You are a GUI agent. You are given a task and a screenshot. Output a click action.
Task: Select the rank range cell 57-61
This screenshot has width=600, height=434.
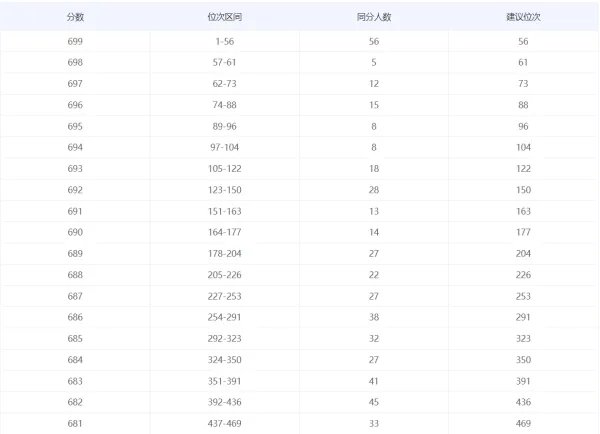pos(224,62)
